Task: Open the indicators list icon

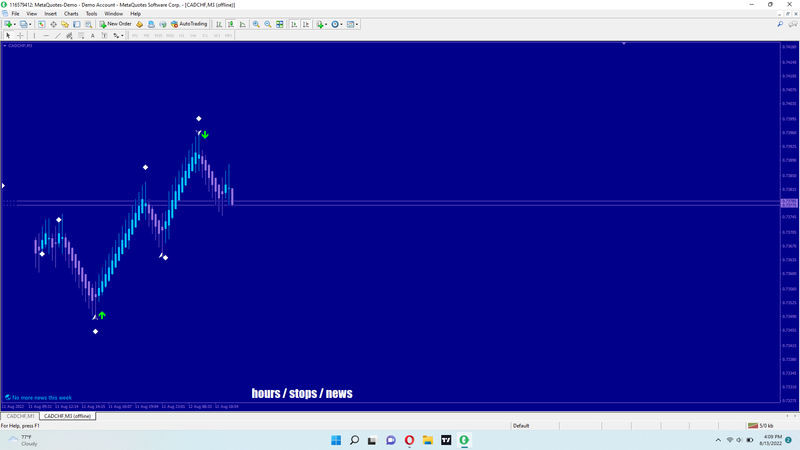Action: coord(319,24)
